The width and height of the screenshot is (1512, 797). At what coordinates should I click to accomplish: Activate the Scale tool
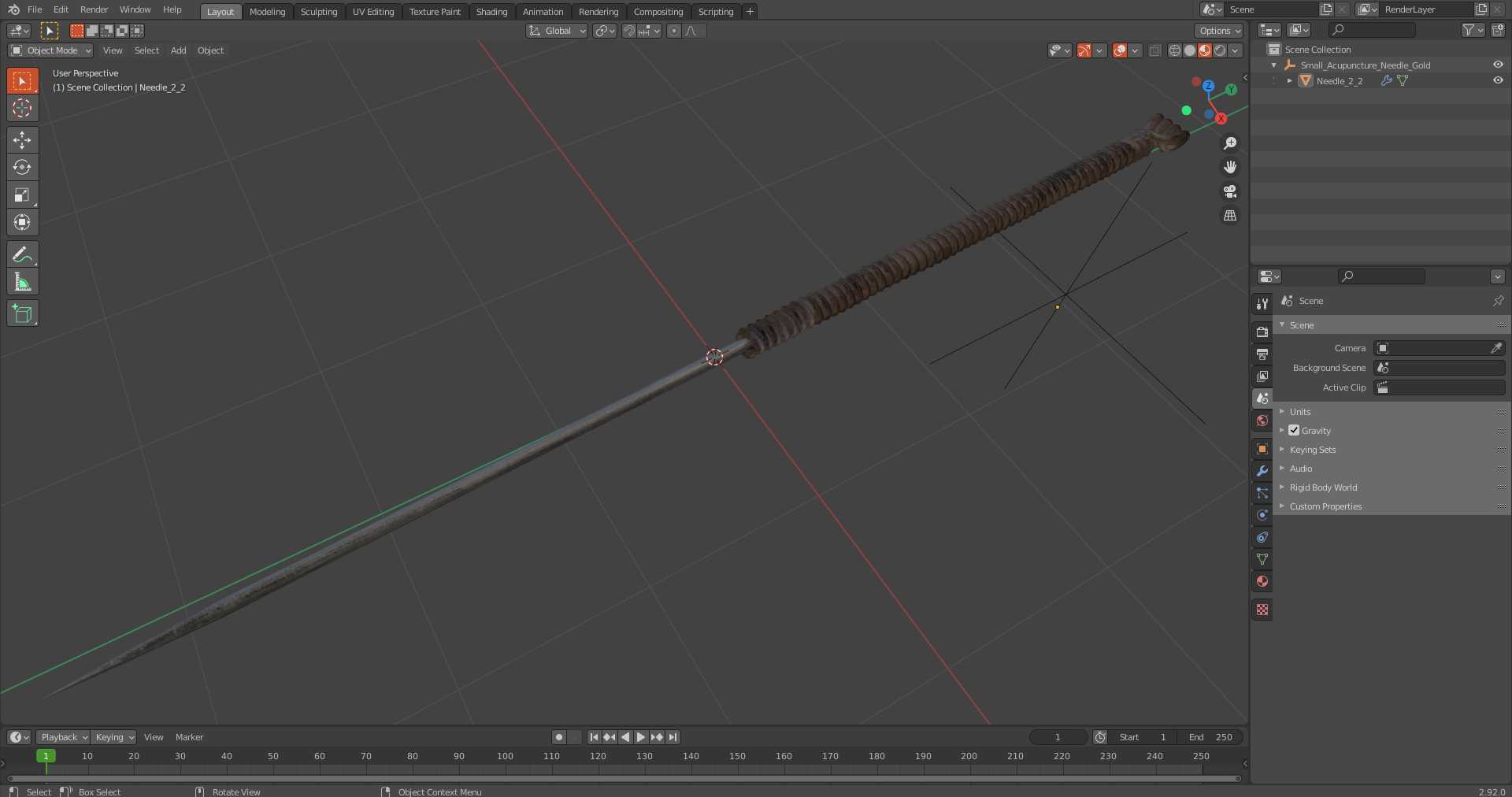(x=22, y=195)
